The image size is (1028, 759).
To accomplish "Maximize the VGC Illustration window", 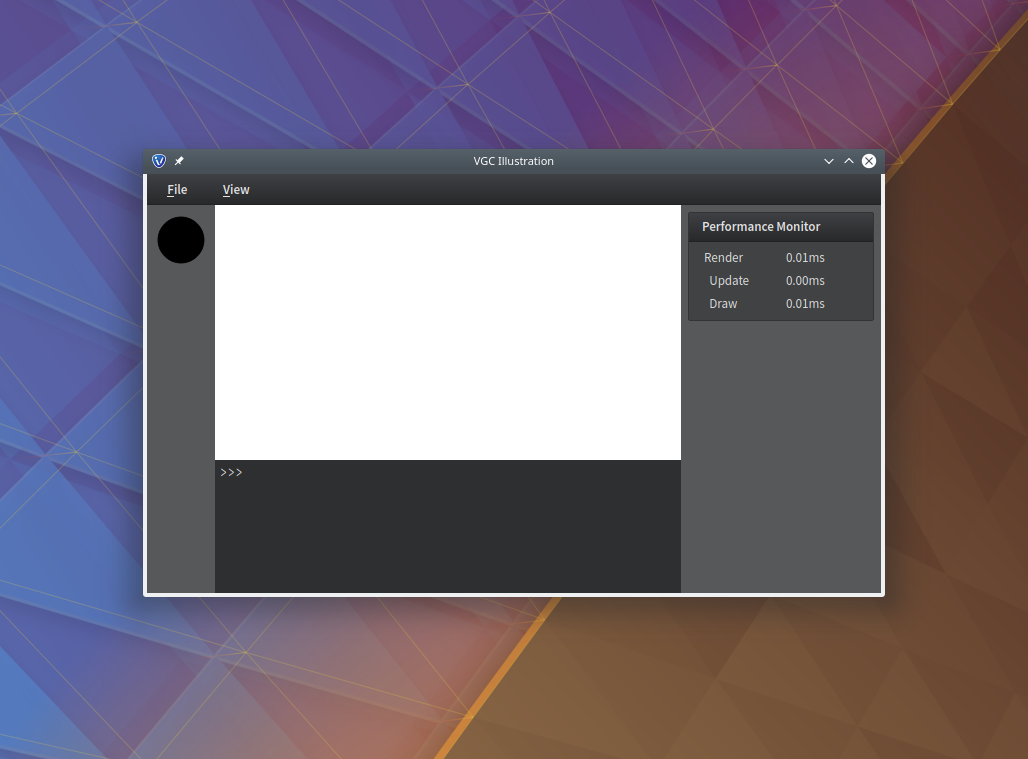I will (848, 161).
